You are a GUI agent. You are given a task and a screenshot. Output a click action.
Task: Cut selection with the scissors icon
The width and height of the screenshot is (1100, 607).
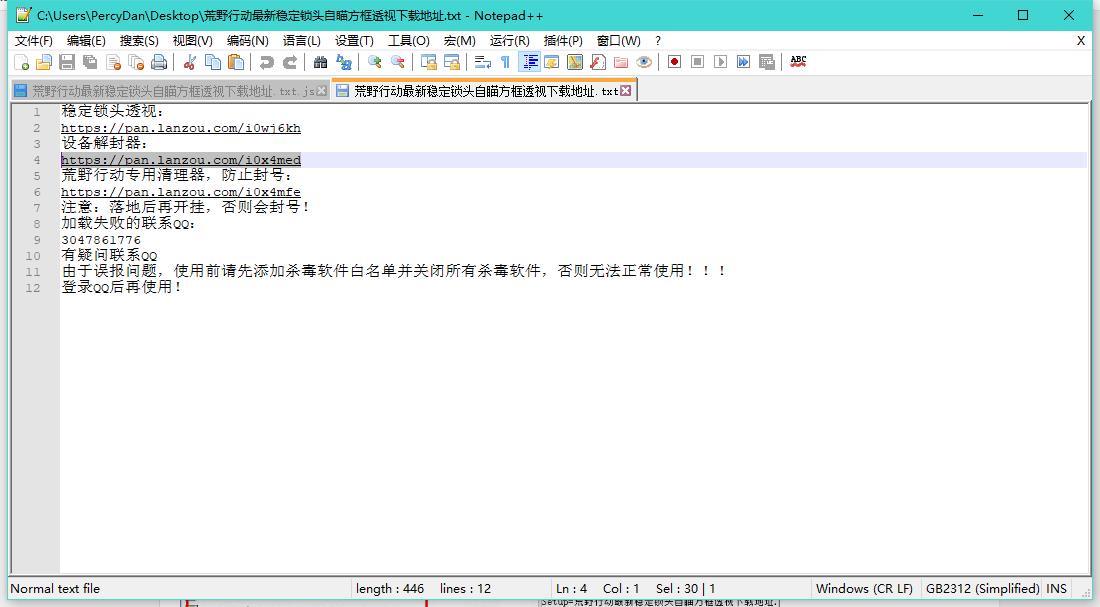coord(189,62)
